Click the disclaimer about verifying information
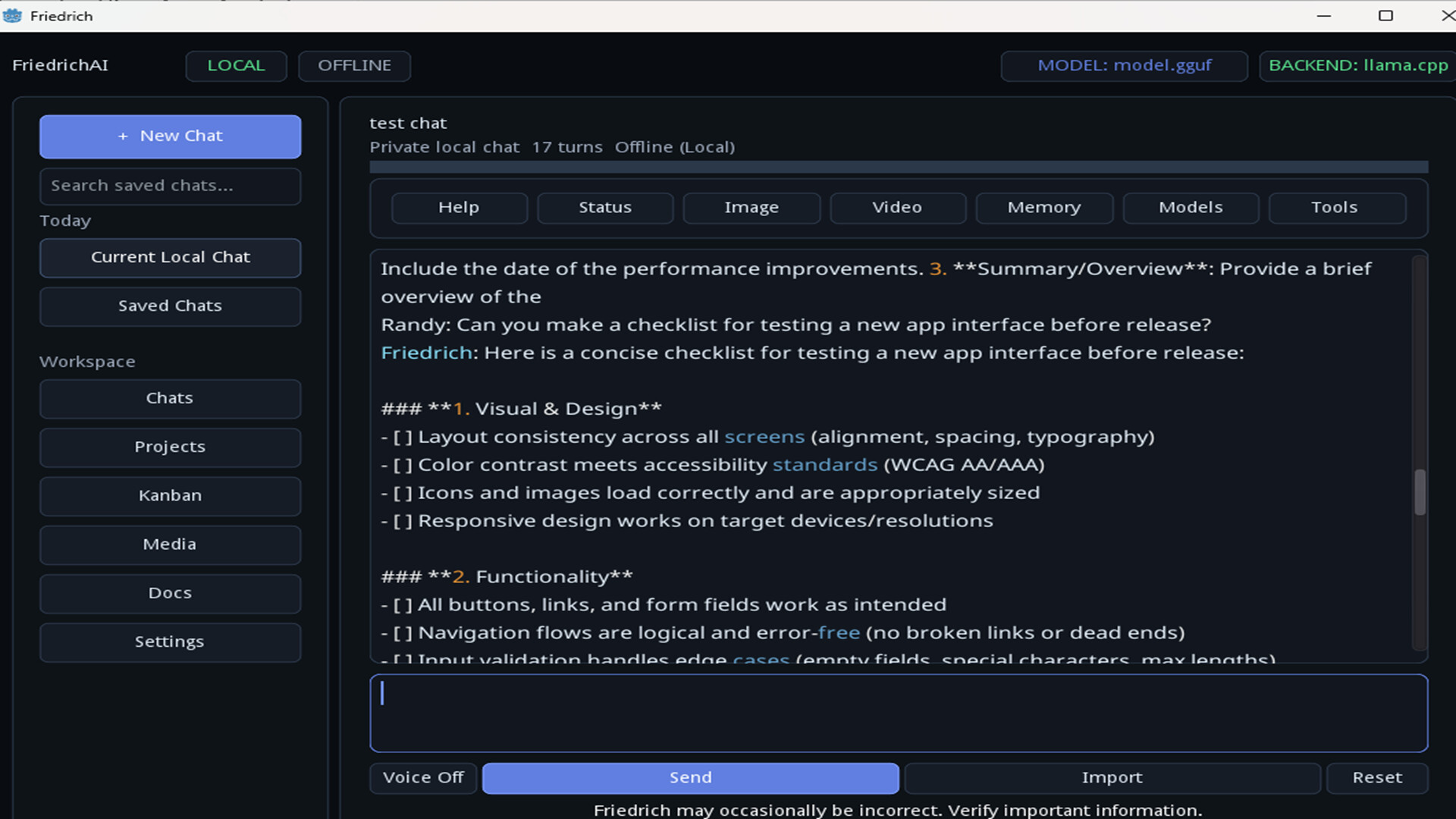This screenshot has height=819, width=1456. (x=898, y=811)
